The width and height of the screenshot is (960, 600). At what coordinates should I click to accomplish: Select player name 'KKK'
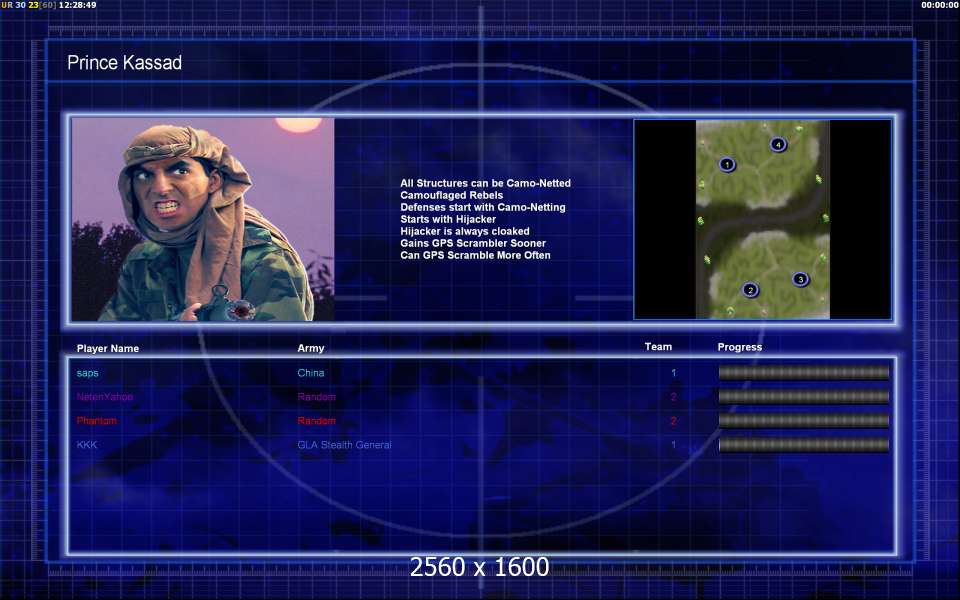(x=87, y=444)
